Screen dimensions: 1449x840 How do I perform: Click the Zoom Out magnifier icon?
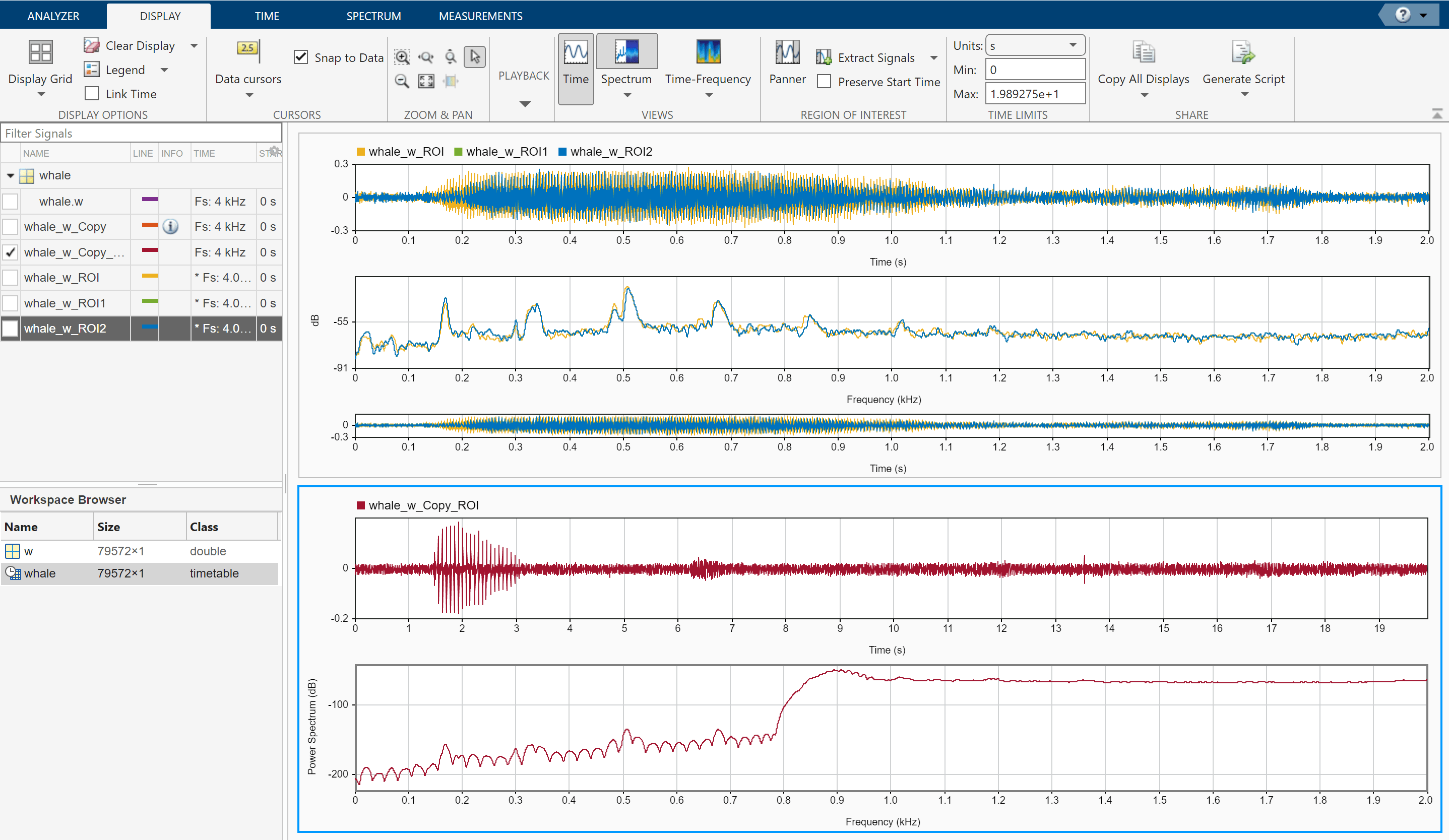pyautogui.click(x=402, y=81)
